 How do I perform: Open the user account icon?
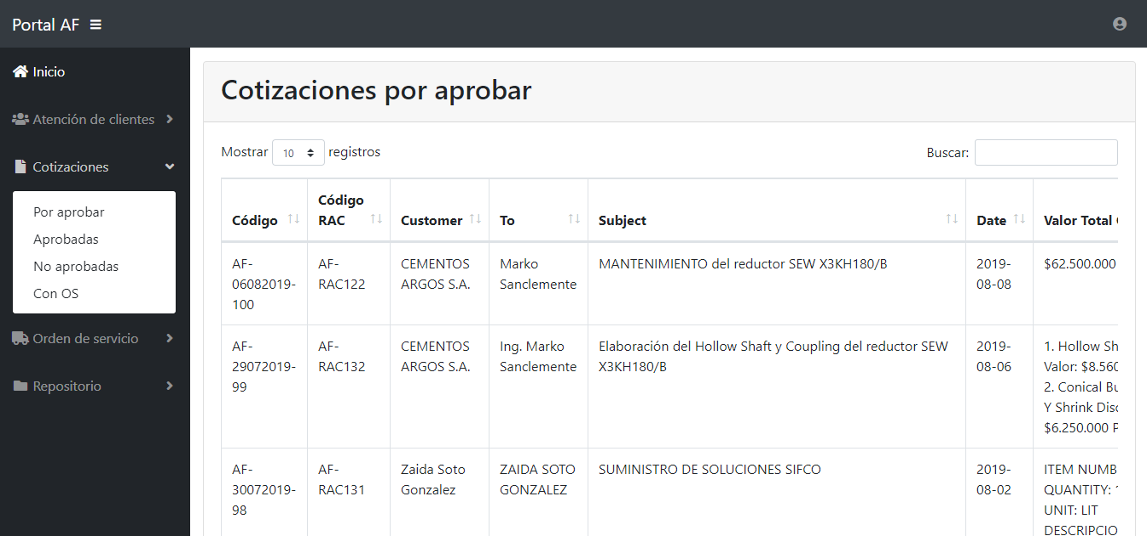[x=1120, y=24]
